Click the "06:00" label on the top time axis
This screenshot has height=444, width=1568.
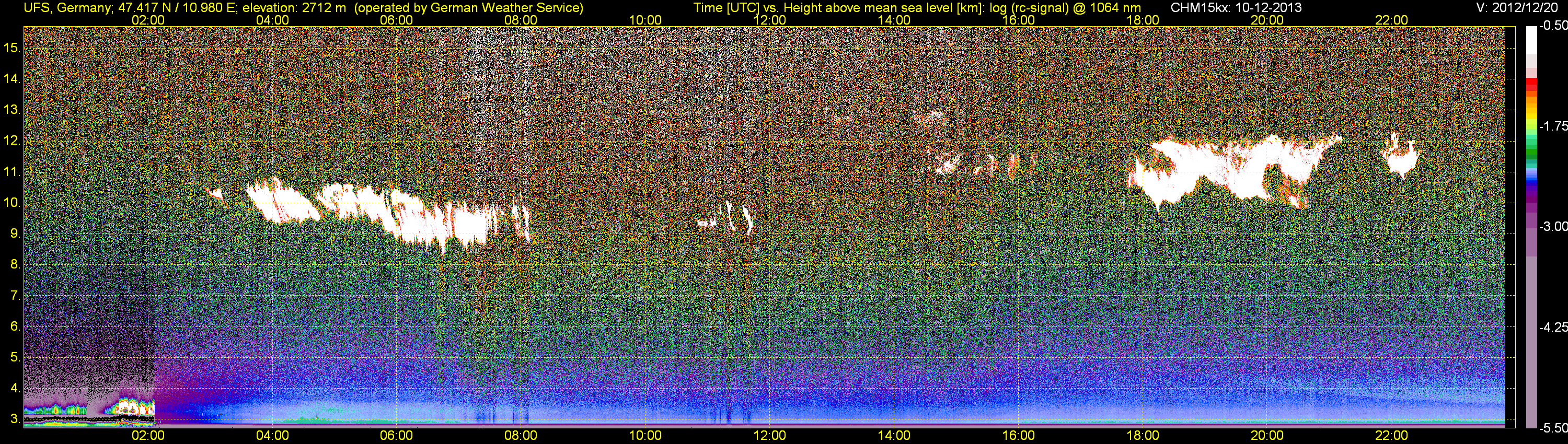tap(396, 20)
